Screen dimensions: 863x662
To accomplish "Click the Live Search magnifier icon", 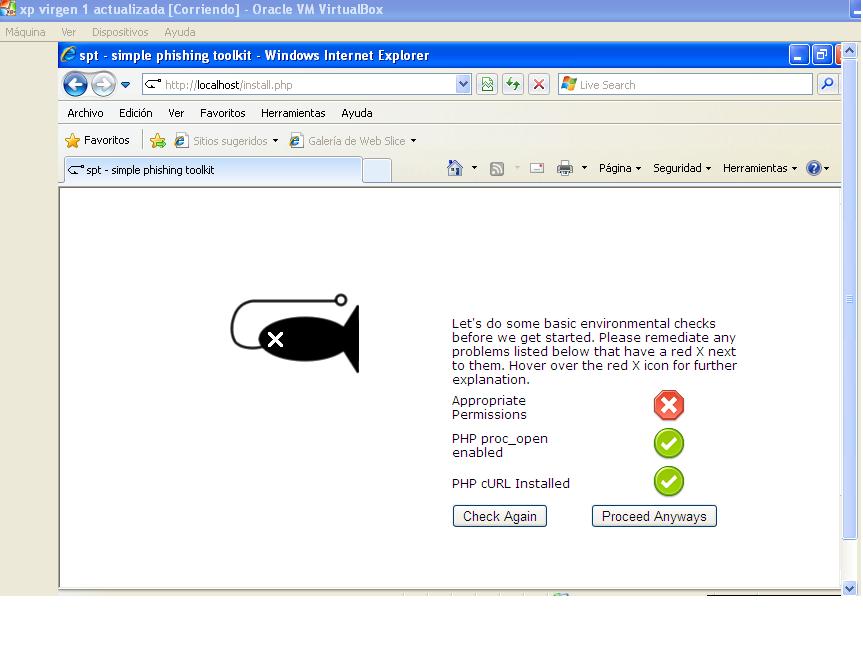I will [827, 85].
